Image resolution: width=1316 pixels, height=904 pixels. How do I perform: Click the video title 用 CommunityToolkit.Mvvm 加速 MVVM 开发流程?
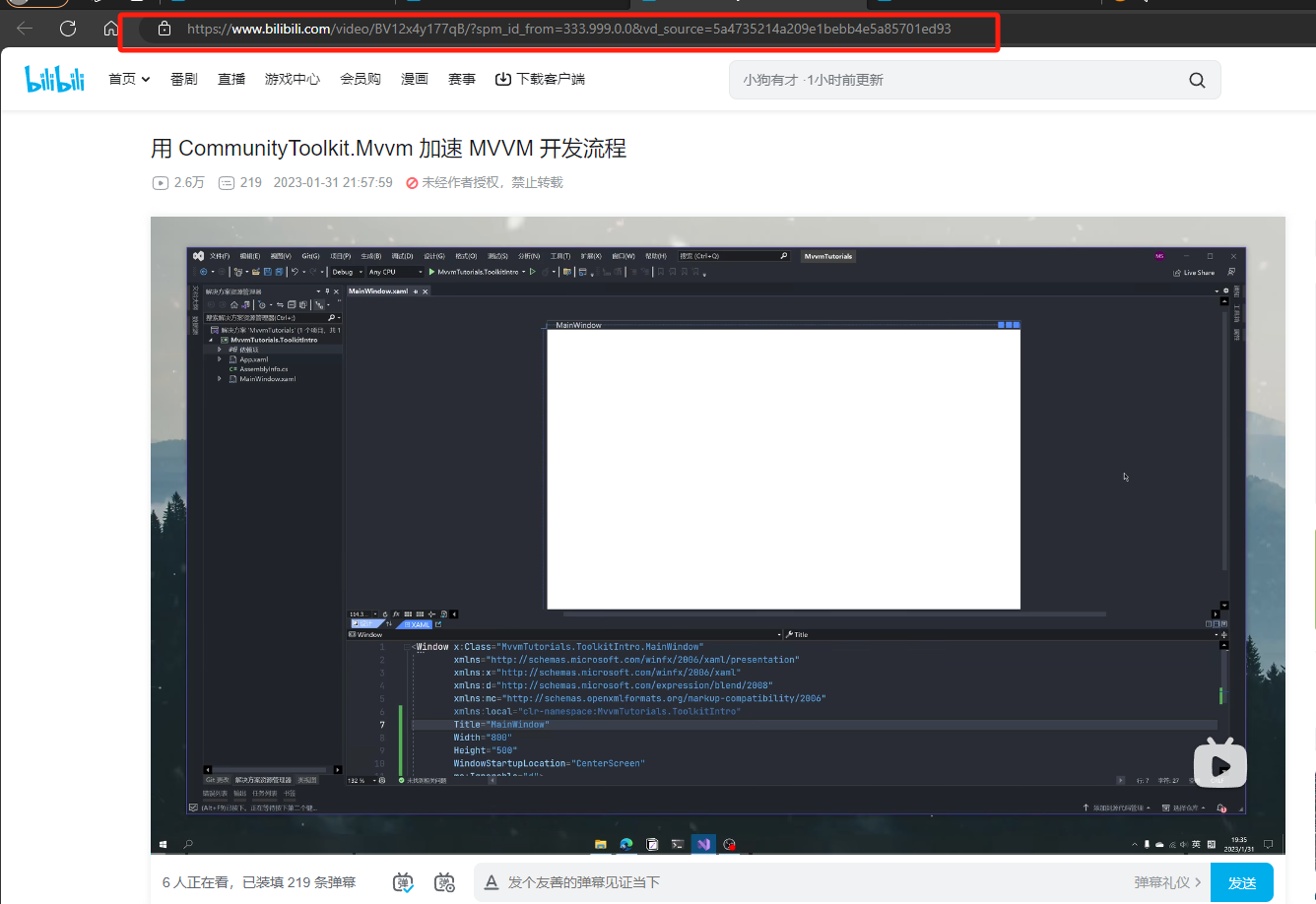click(388, 149)
